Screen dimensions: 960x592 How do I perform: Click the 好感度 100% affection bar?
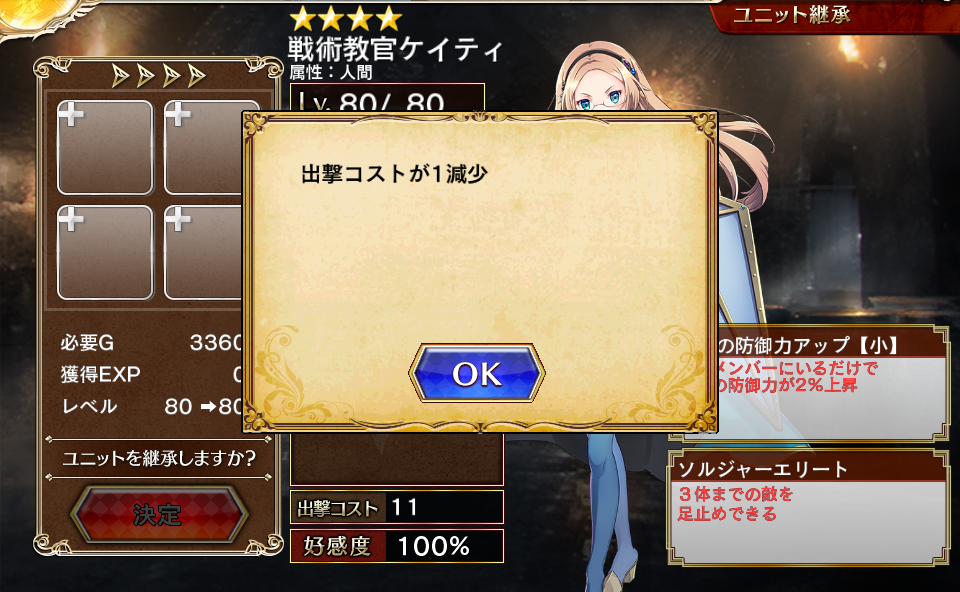pos(397,545)
